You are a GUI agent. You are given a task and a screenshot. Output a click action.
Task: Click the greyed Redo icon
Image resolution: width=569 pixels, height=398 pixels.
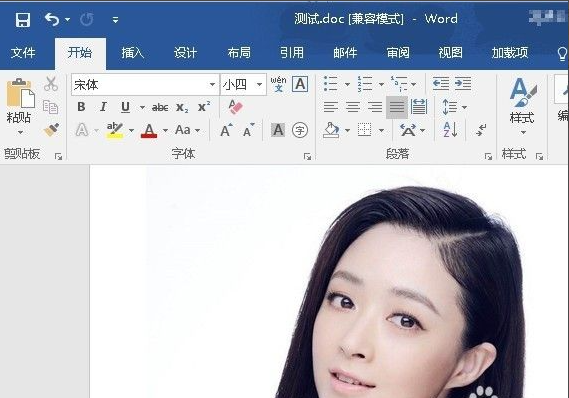pos(86,20)
